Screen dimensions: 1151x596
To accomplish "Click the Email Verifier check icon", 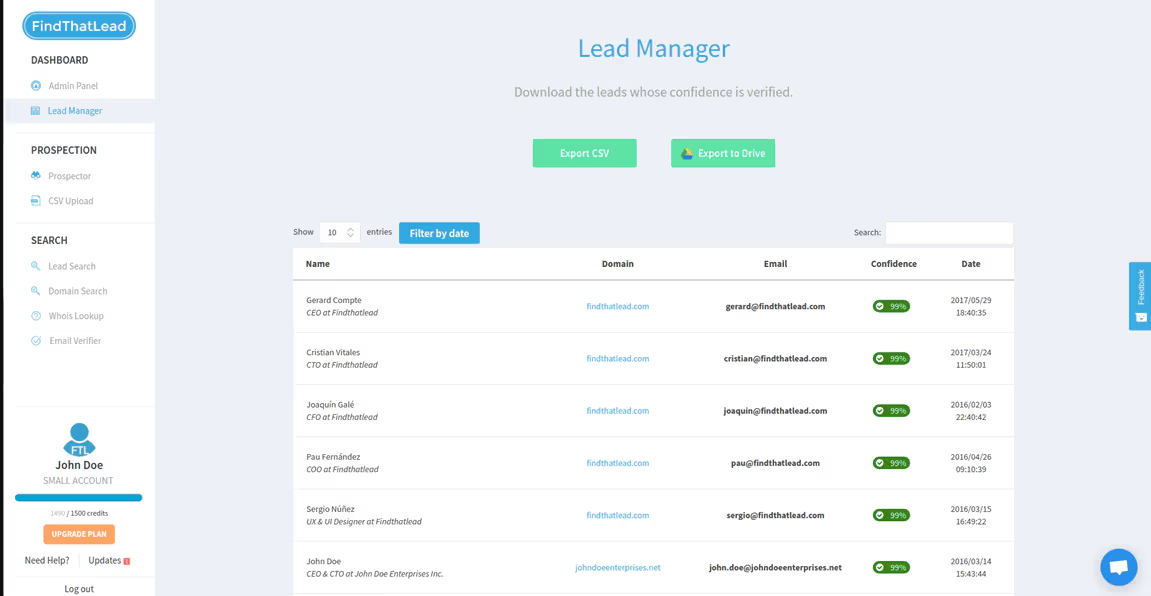I will tap(35, 341).
